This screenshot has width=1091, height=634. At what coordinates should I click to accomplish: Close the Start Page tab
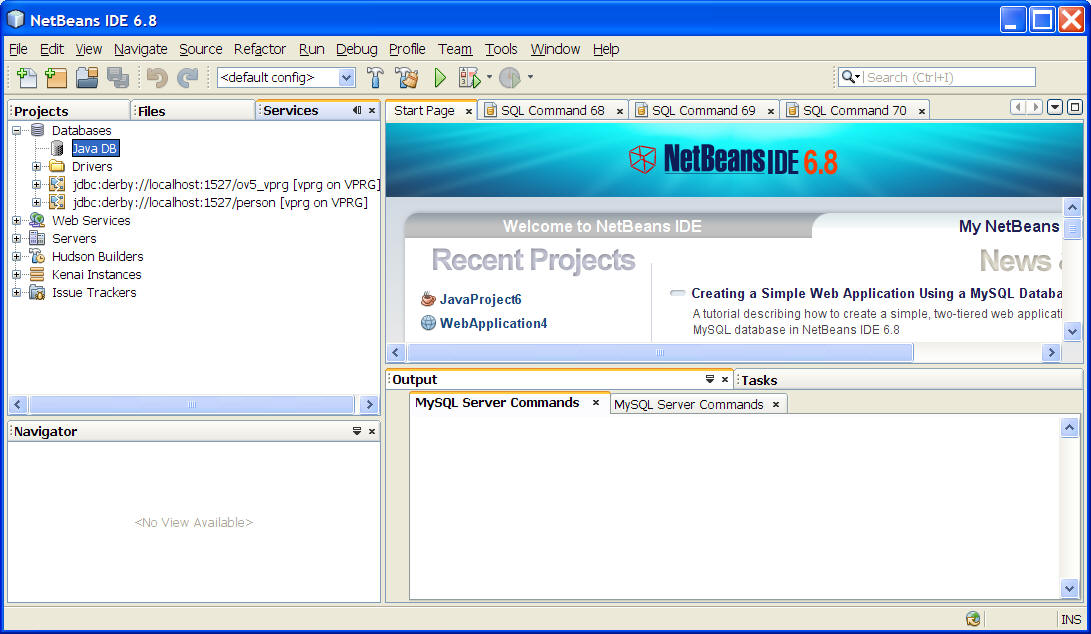[x=469, y=111]
